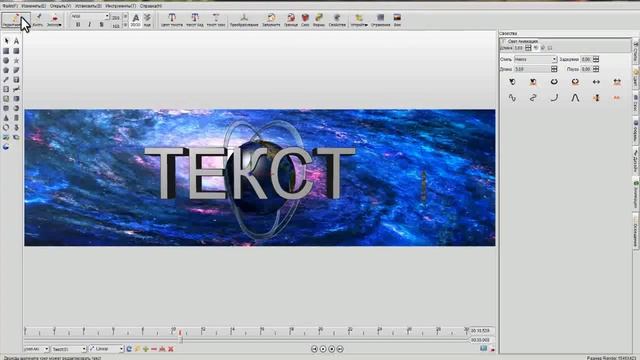Click the red minus remove keyframe icon

[154, 349]
